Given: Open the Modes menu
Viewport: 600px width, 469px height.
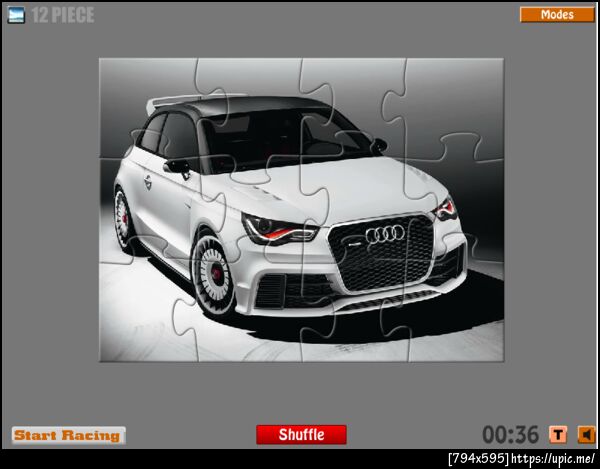Looking at the screenshot, I should point(557,15).
